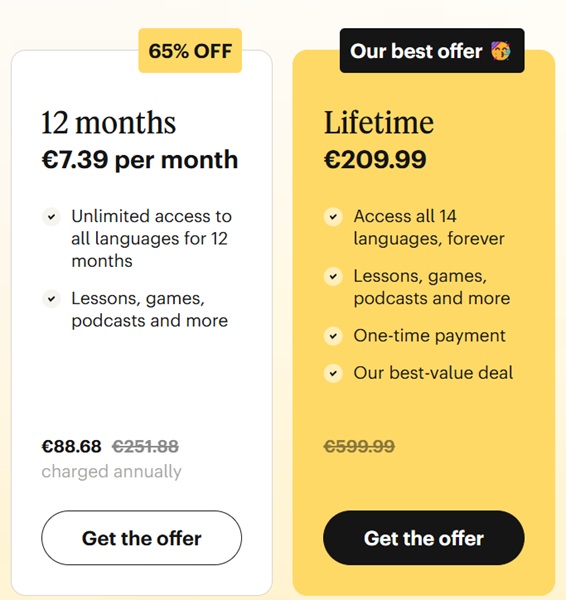Click the €7.39 per month price
The width and height of the screenshot is (566, 600).
pyautogui.click(x=140, y=160)
